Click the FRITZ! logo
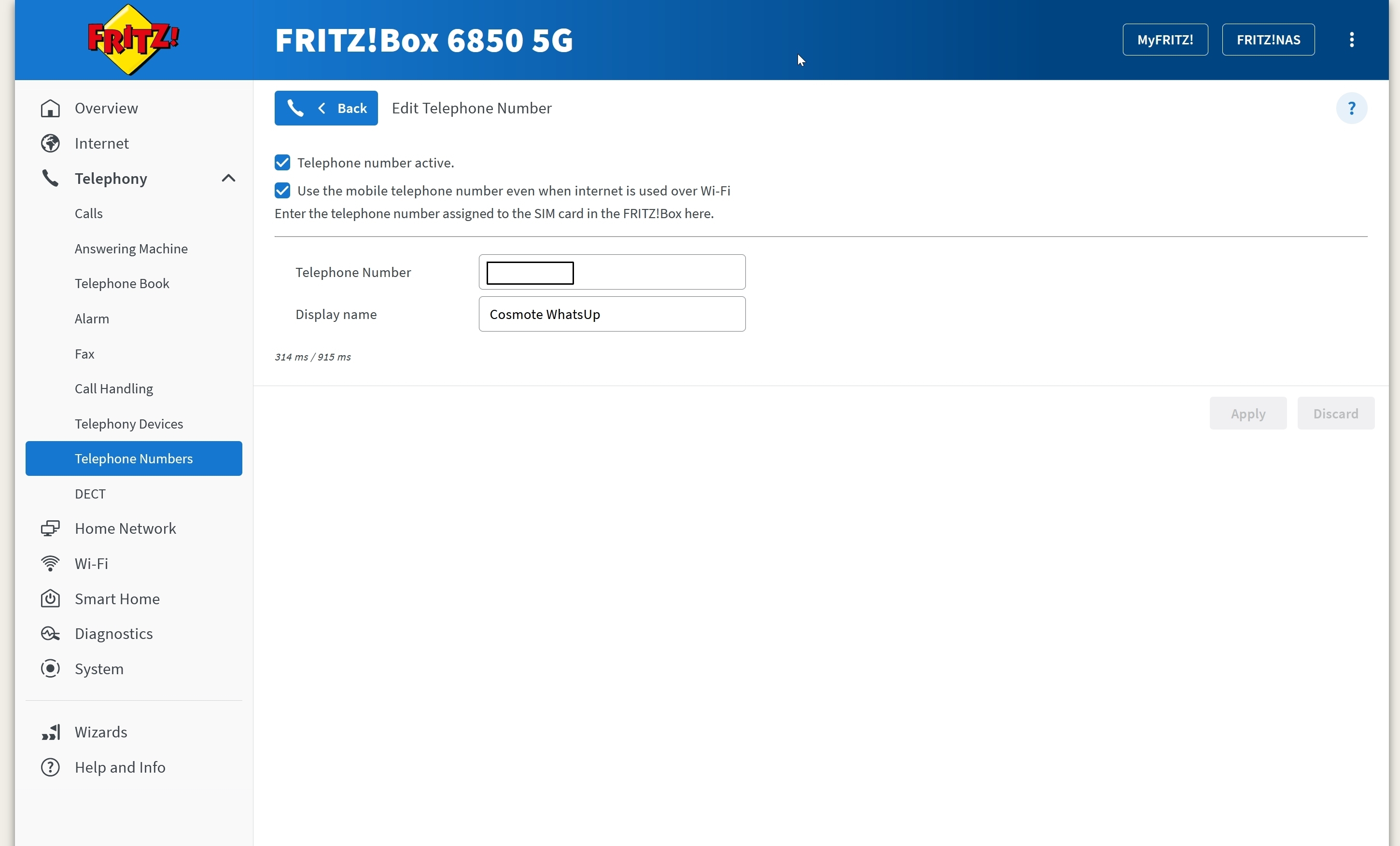 click(134, 40)
